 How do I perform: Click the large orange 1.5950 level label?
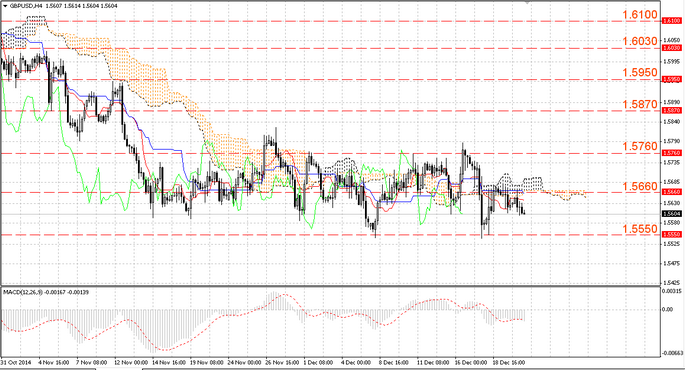(x=640, y=73)
